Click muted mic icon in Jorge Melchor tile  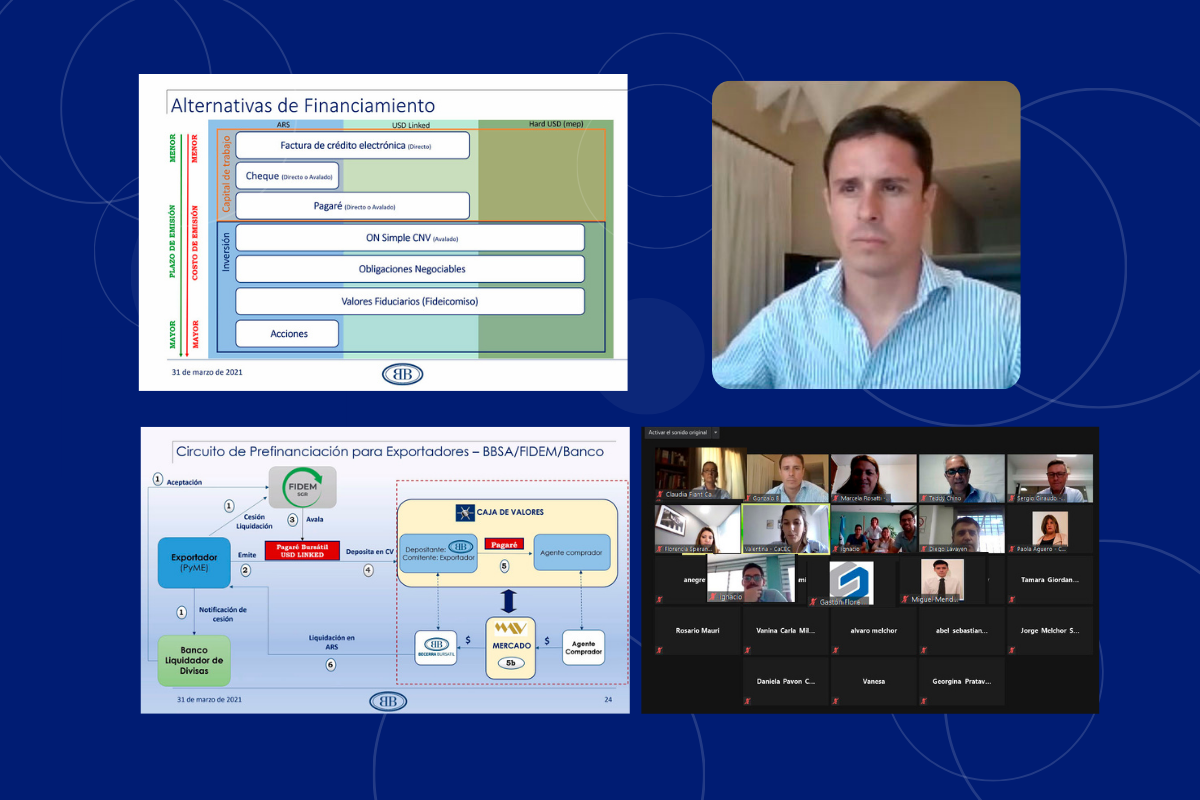coord(1011,650)
